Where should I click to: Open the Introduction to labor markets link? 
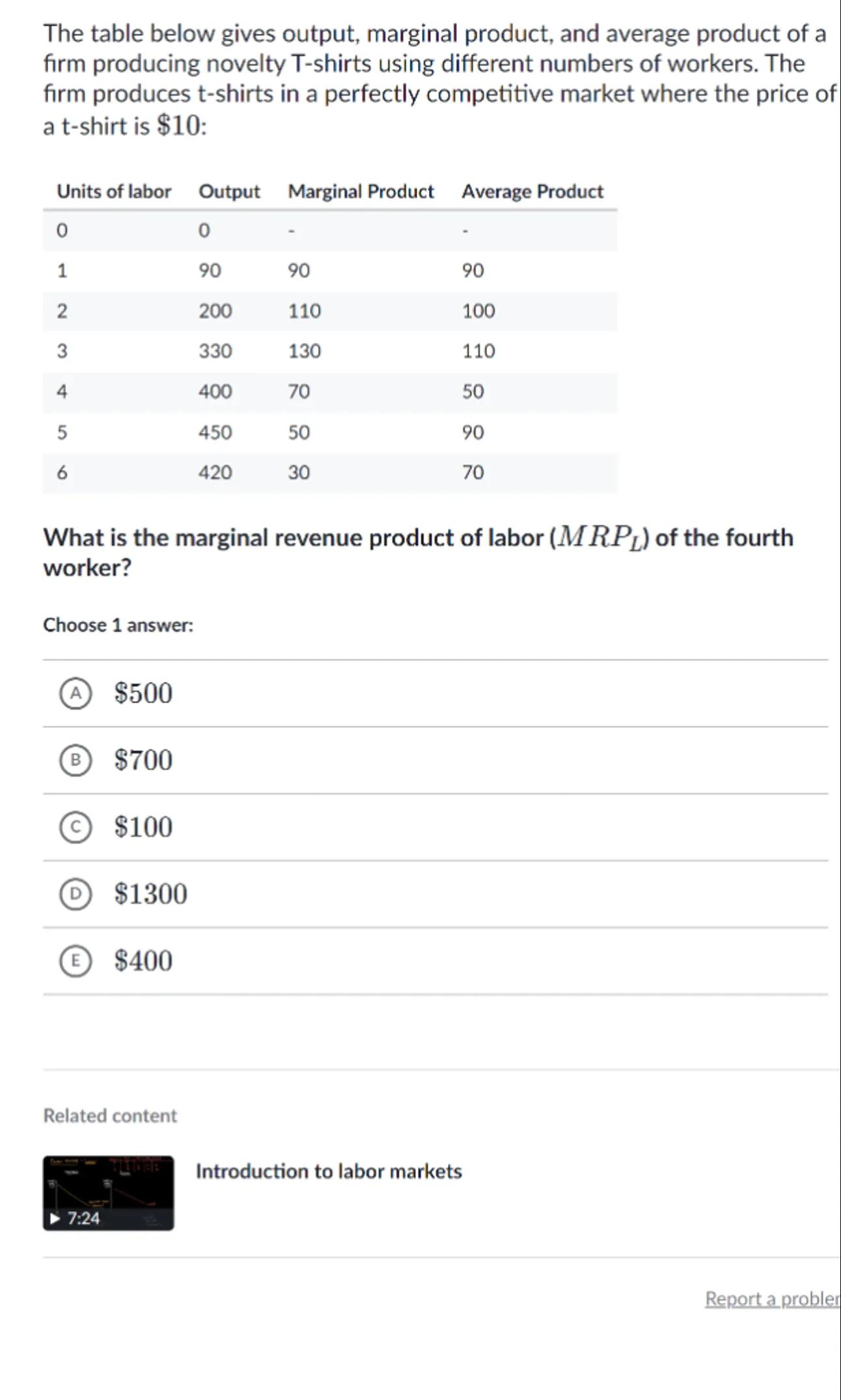(x=329, y=1171)
